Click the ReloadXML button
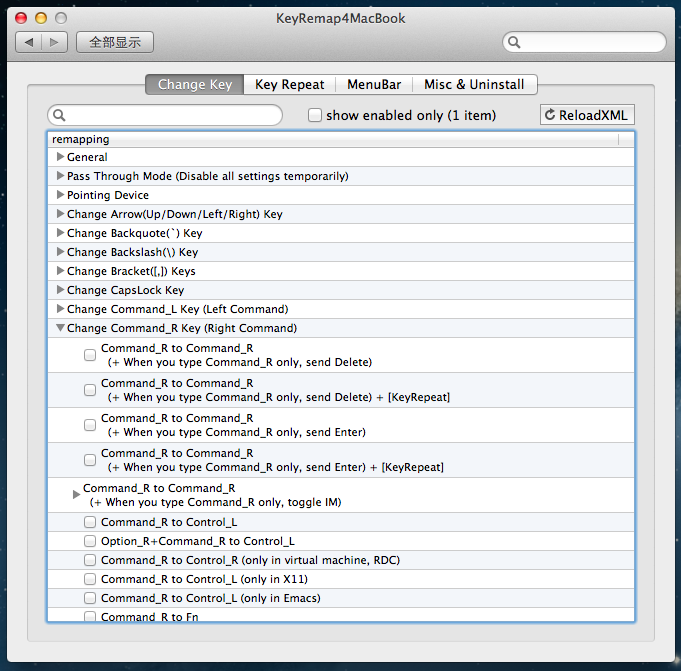681x671 pixels. tap(587, 115)
